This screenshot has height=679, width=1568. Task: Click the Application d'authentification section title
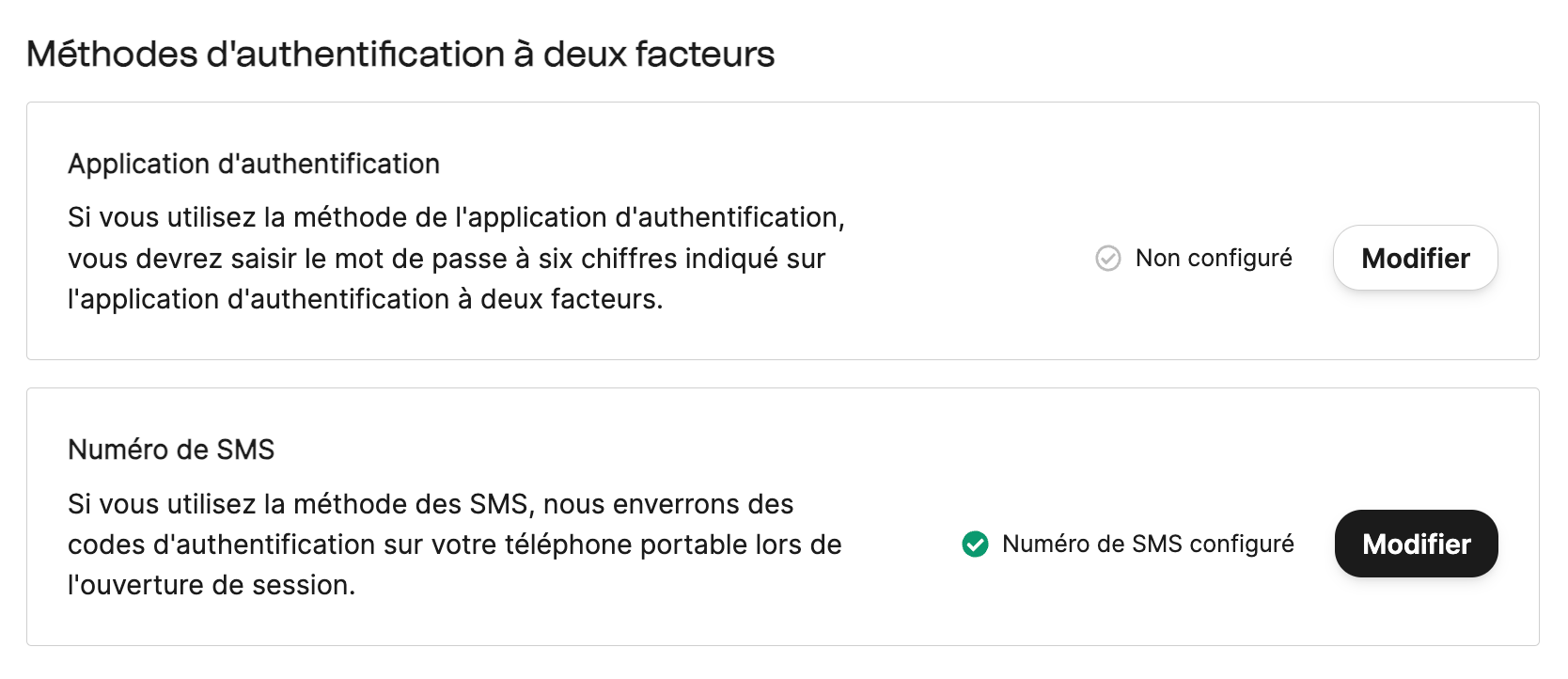click(253, 163)
